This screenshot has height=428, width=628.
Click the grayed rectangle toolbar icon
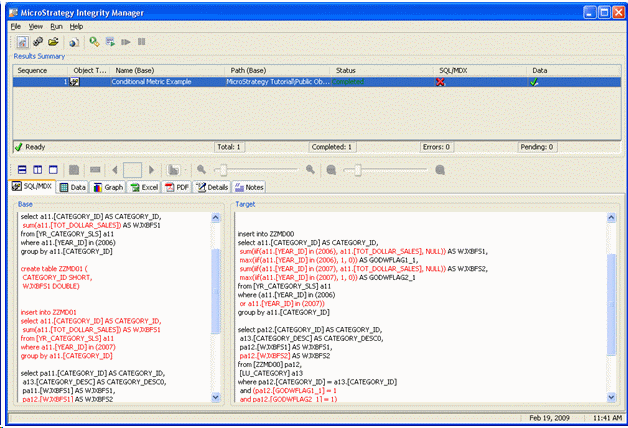[95, 170]
